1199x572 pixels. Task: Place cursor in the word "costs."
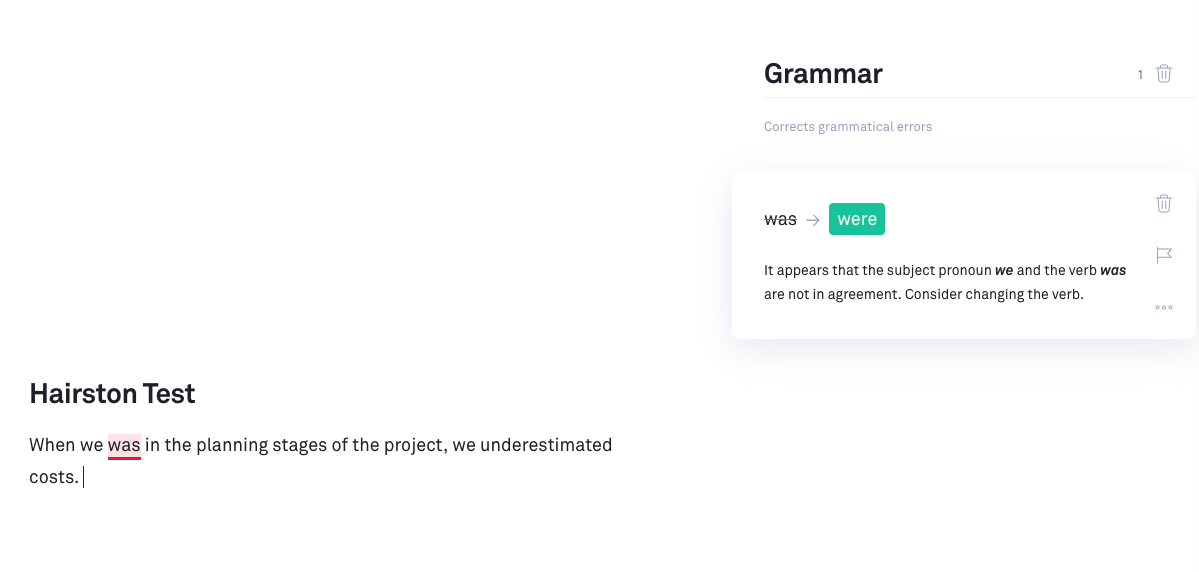53,477
